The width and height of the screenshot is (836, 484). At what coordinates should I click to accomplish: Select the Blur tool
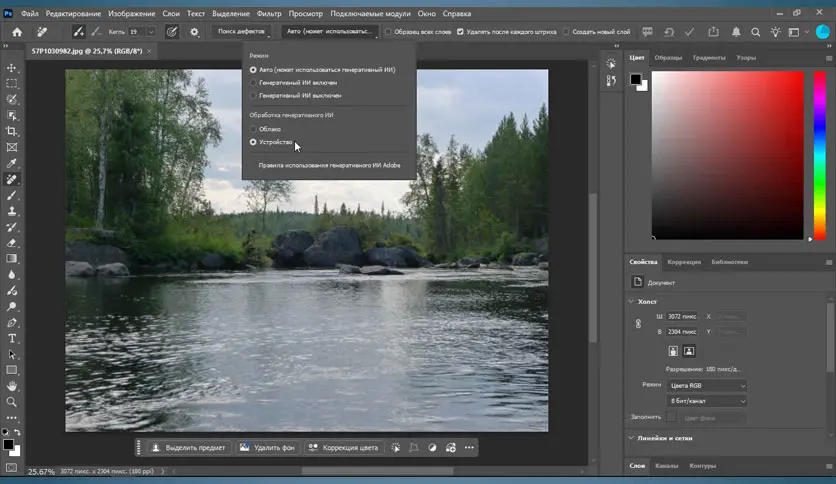coord(11,275)
